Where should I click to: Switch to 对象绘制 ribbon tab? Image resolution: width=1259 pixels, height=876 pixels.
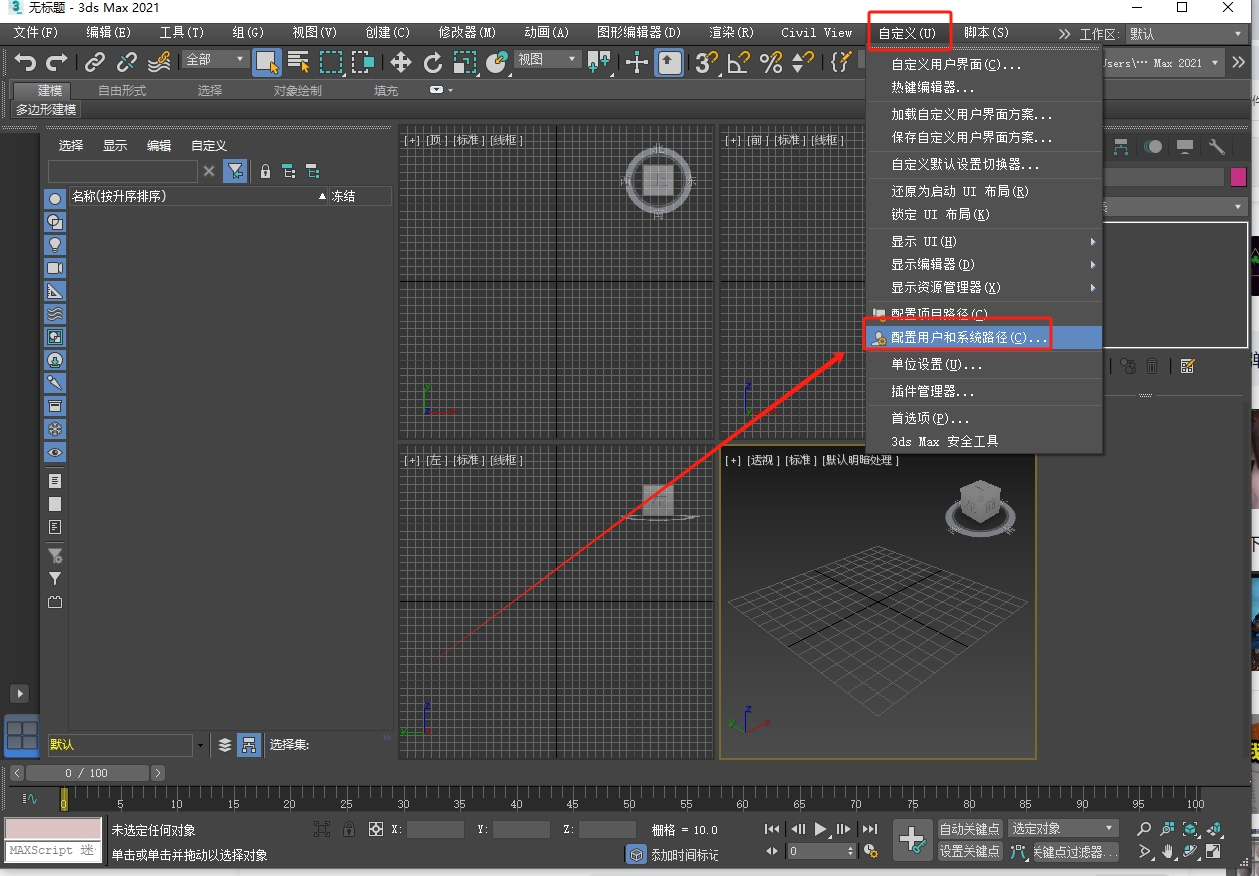(298, 91)
